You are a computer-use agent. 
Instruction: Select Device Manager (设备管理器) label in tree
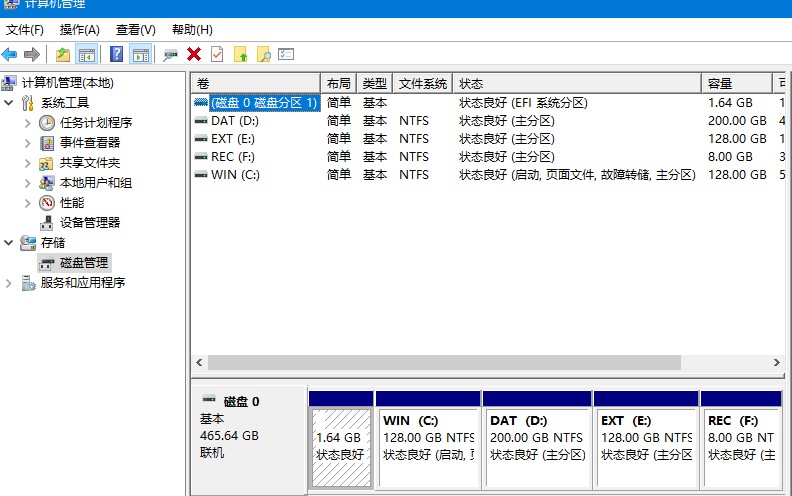90,223
